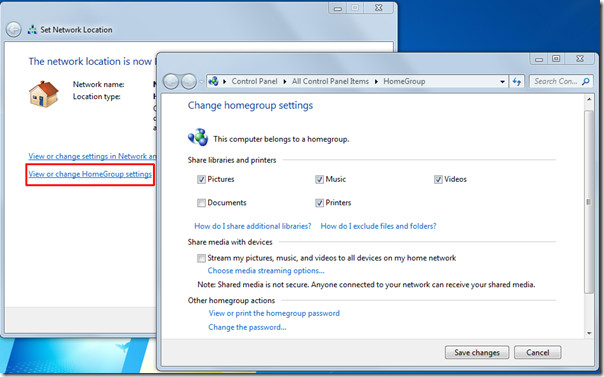This screenshot has height=377, width=604.
Task: Click the search magnifier icon
Action: click(x=586, y=81)
